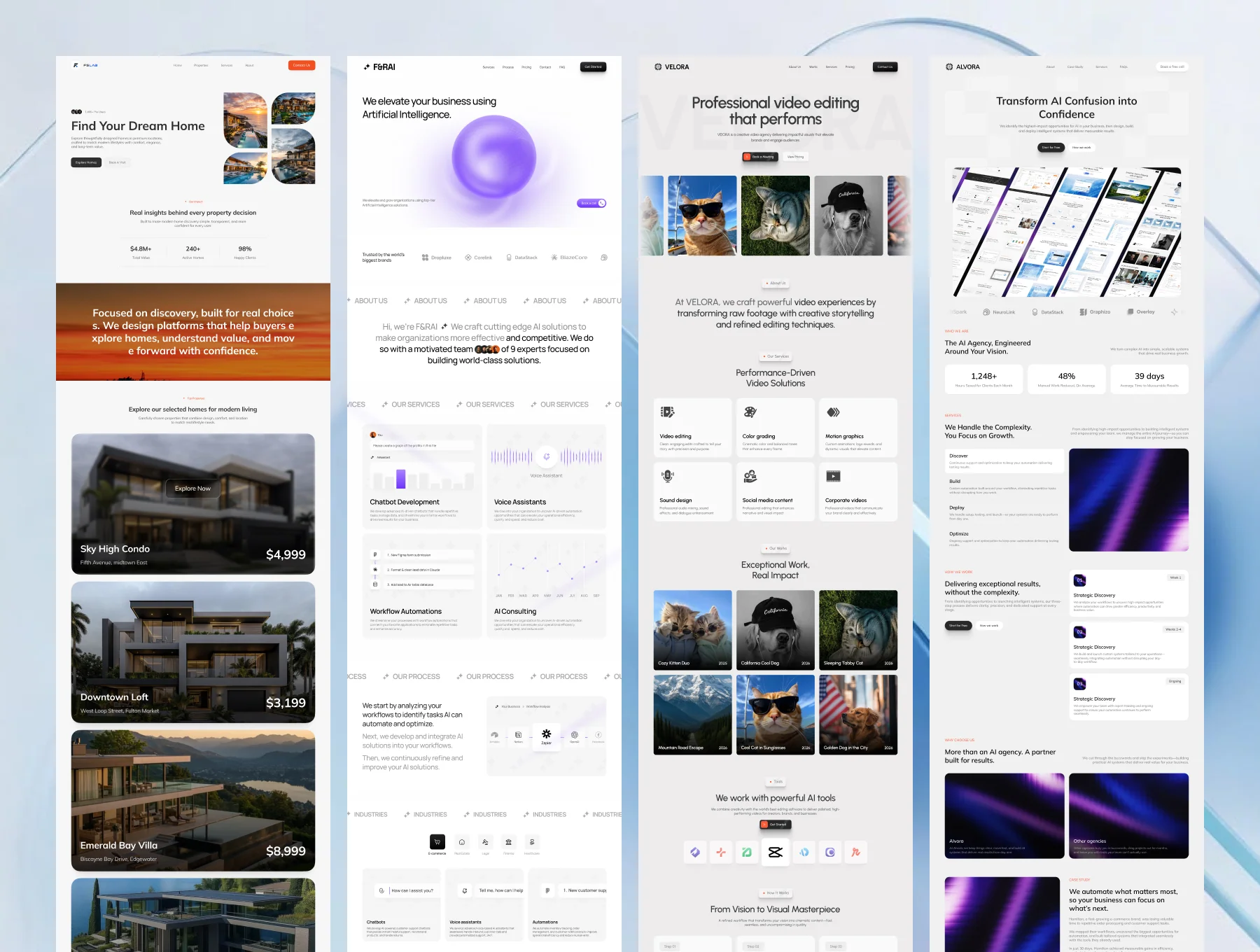Select the purple diamond AI tool icon

[x=695, y=852]
